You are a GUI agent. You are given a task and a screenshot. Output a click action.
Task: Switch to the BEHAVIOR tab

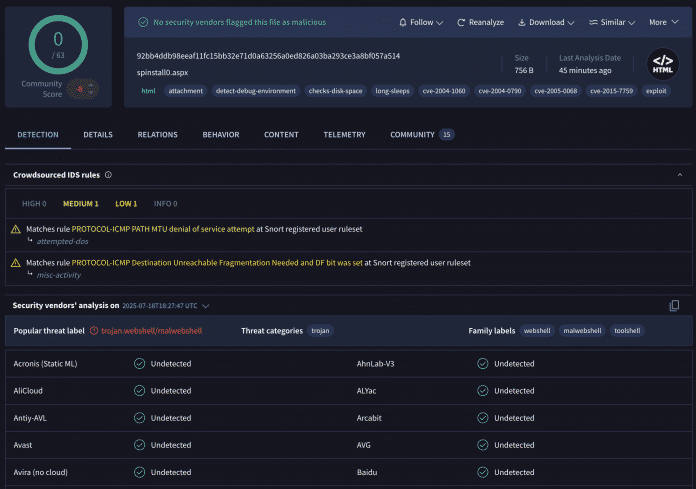coord(221,135)
